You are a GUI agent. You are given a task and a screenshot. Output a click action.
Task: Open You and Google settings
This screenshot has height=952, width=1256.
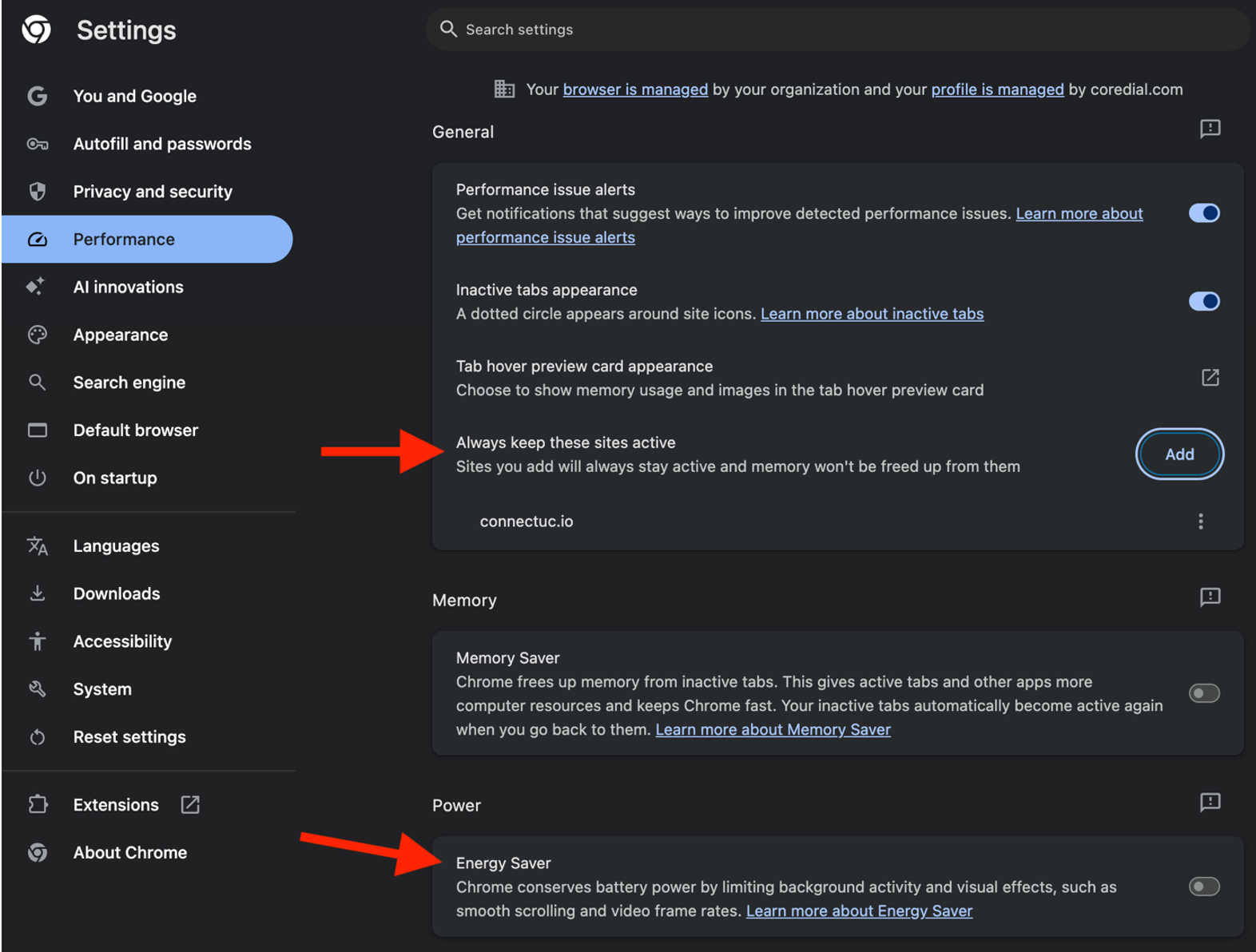pos(149,96)
